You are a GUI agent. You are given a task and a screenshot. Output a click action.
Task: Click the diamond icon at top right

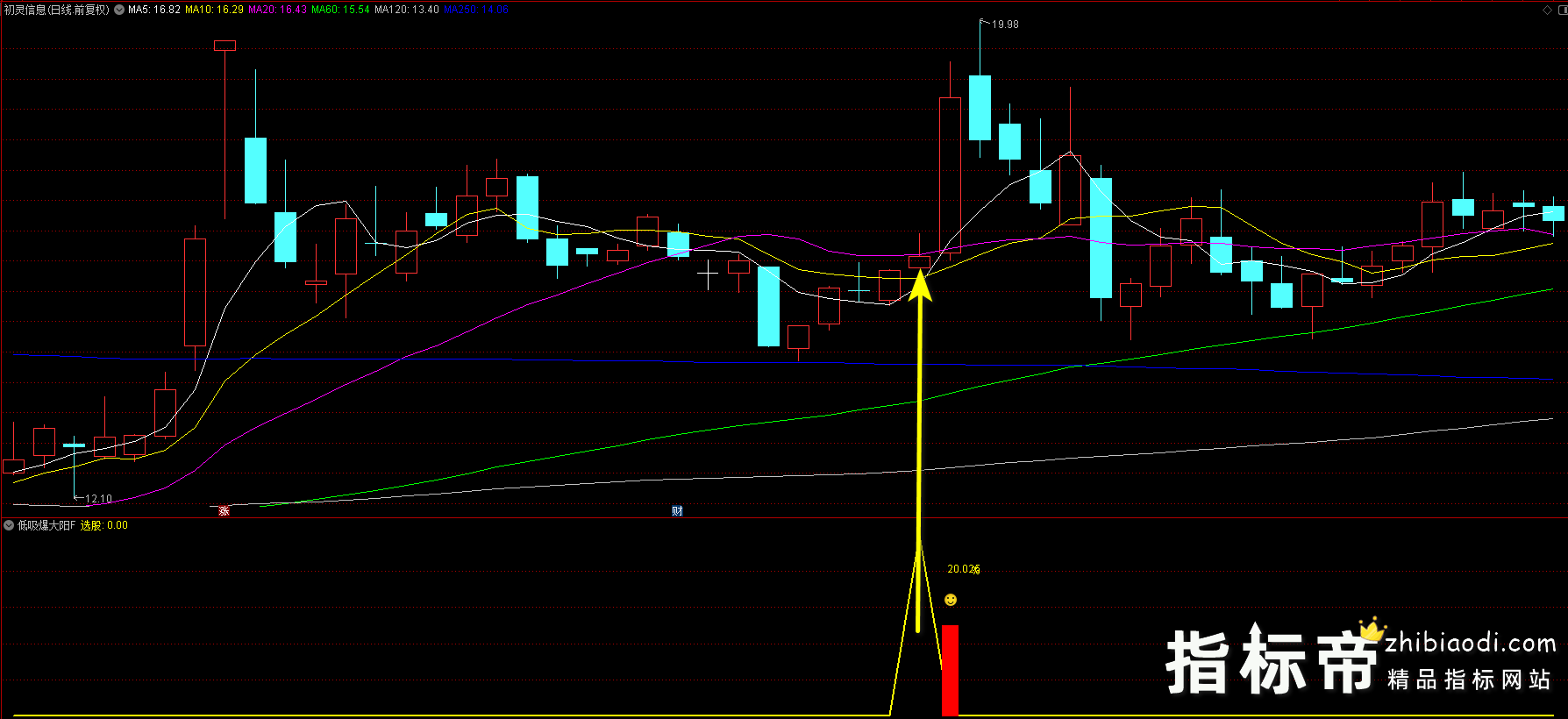click(x=1547, y=11)
